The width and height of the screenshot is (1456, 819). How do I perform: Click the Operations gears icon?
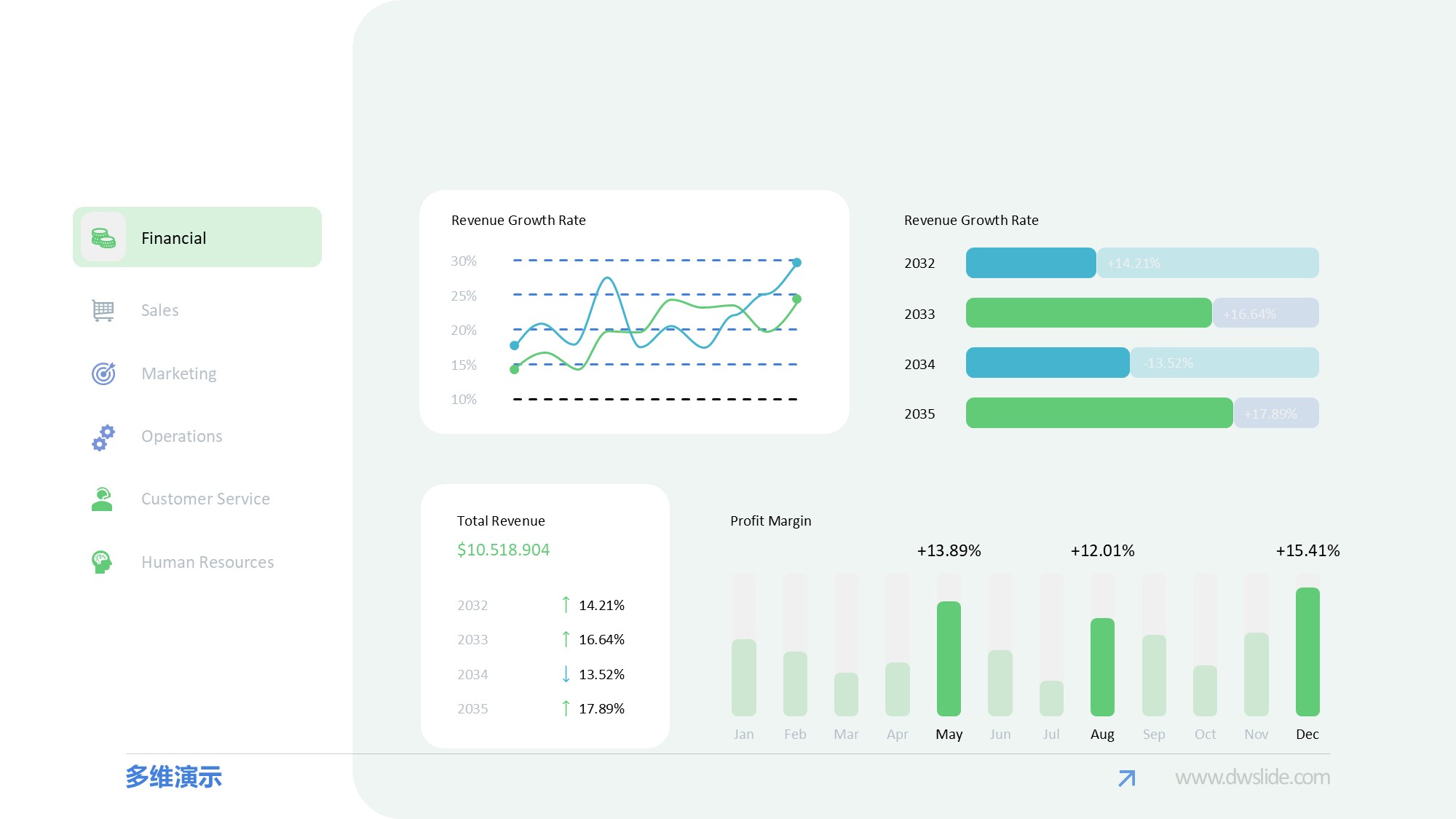click(103, 437)
